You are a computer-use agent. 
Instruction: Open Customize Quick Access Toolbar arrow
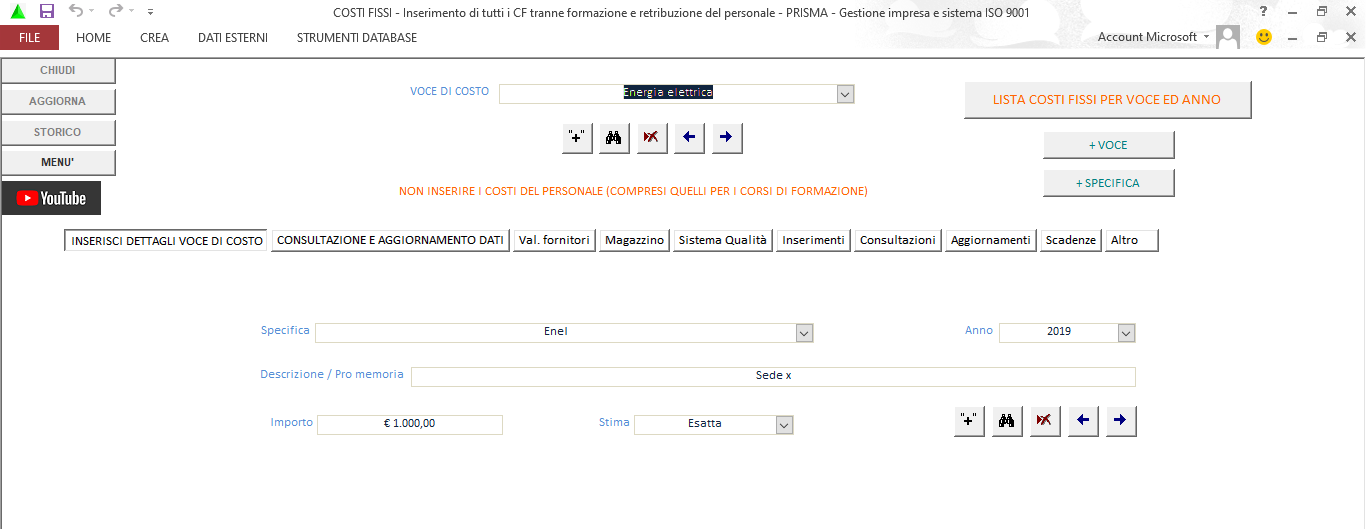(x=150, y=12)
